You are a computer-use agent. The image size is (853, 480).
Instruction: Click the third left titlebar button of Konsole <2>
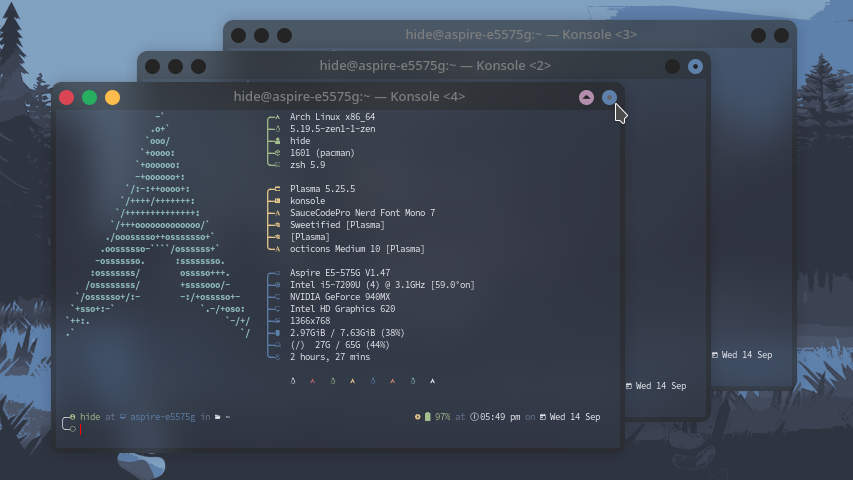click(x=199, y=66)
